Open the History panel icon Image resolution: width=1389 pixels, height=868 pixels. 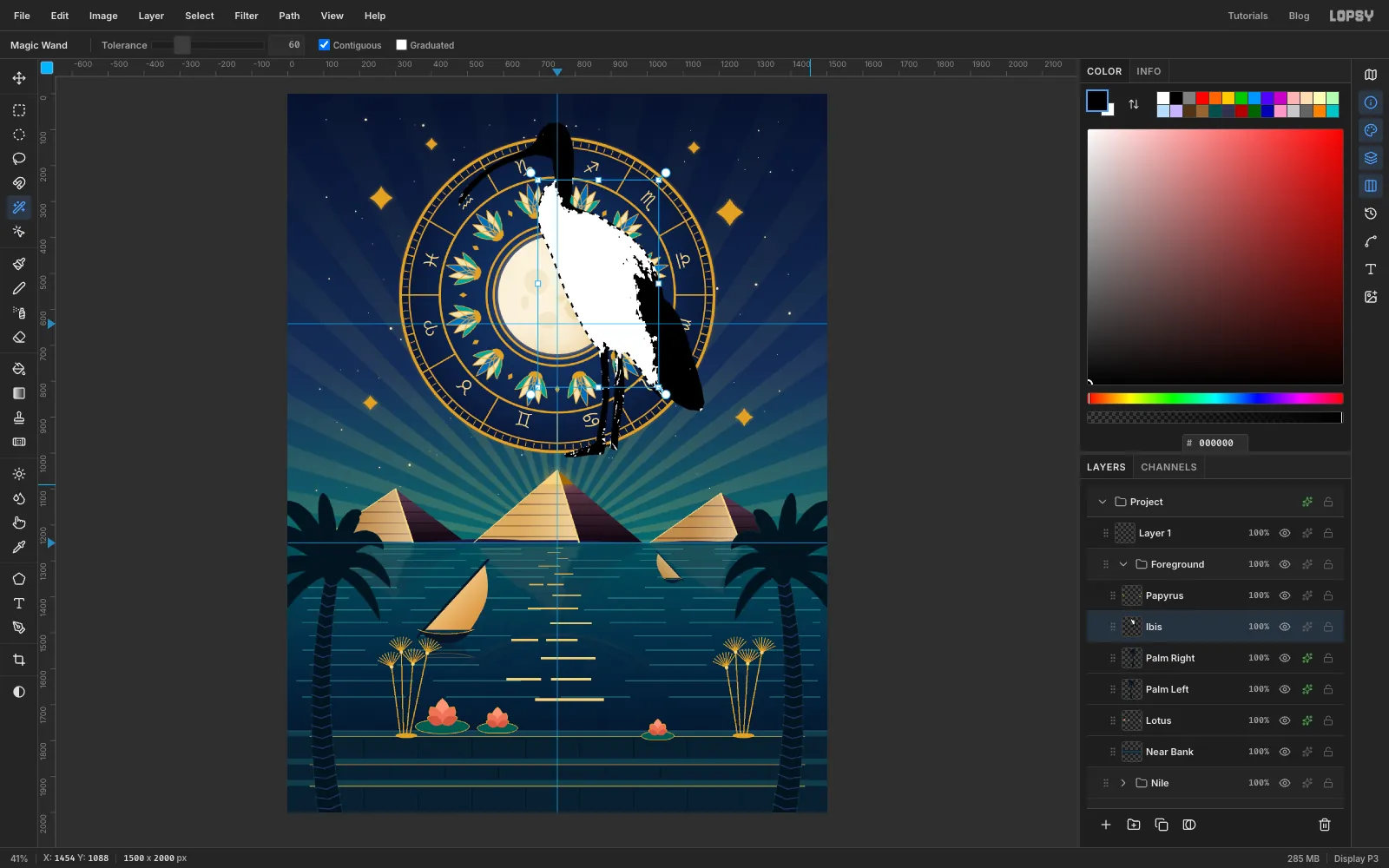(1371, 214)
